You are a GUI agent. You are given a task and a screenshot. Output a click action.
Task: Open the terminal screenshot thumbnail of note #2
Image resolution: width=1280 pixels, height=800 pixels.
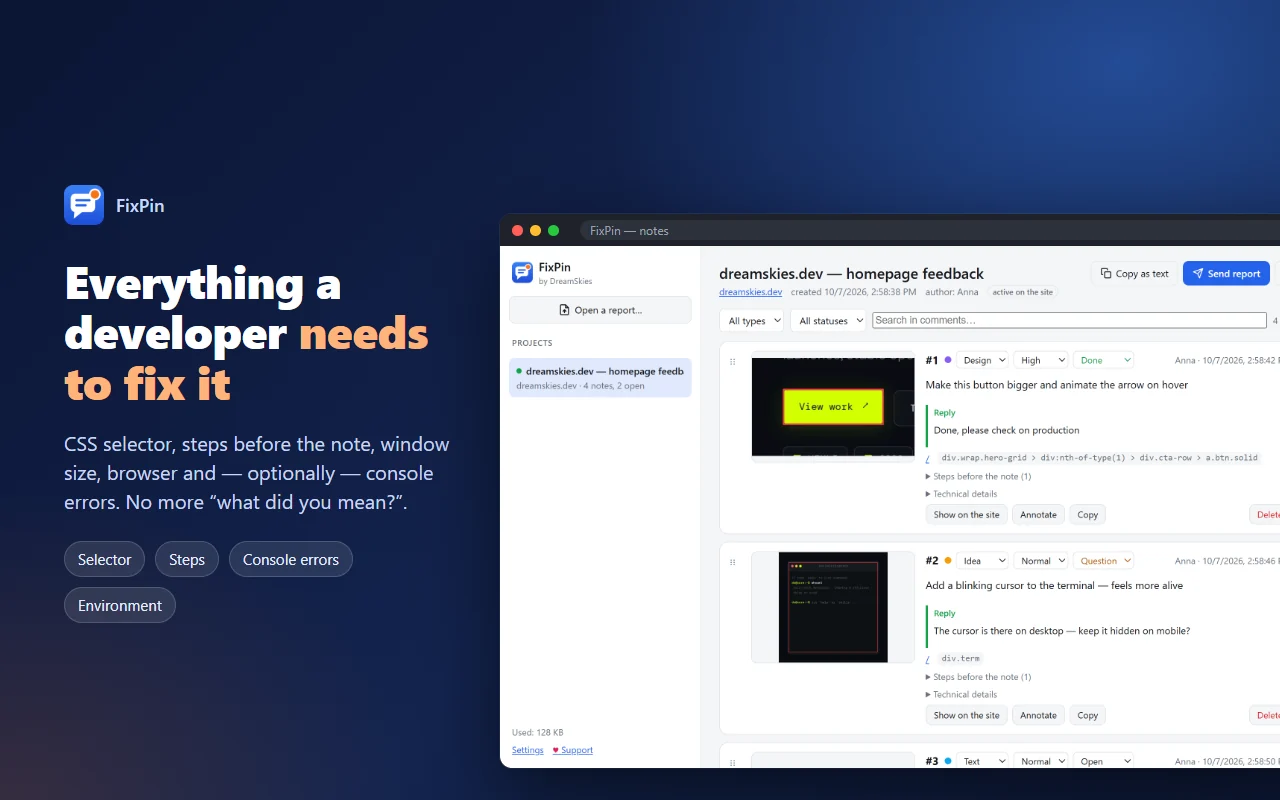click(833, 607)
